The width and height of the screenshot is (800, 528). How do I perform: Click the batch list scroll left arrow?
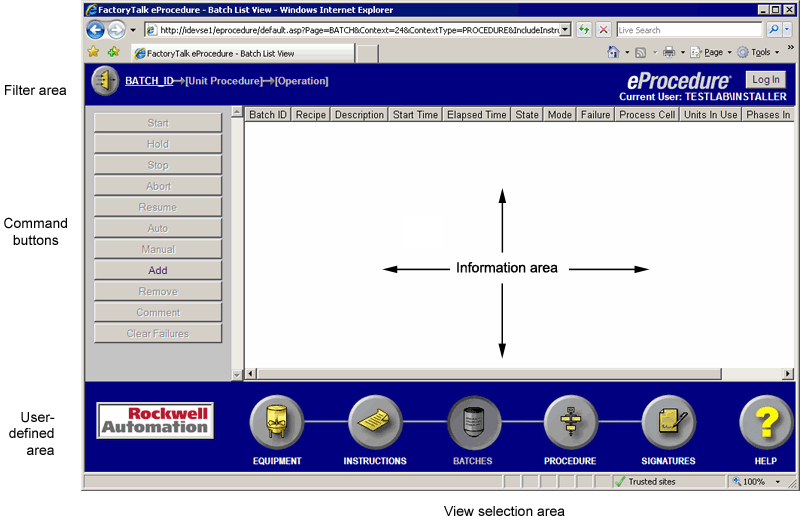pos(251,374)
